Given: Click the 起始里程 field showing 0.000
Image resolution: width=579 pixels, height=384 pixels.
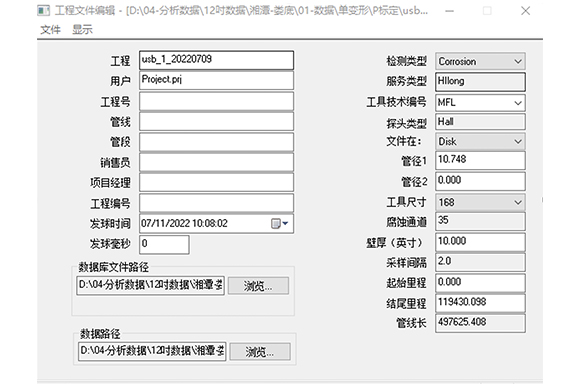Looking at the screenshot, I should pyautogui.click(x=480, y=282).
